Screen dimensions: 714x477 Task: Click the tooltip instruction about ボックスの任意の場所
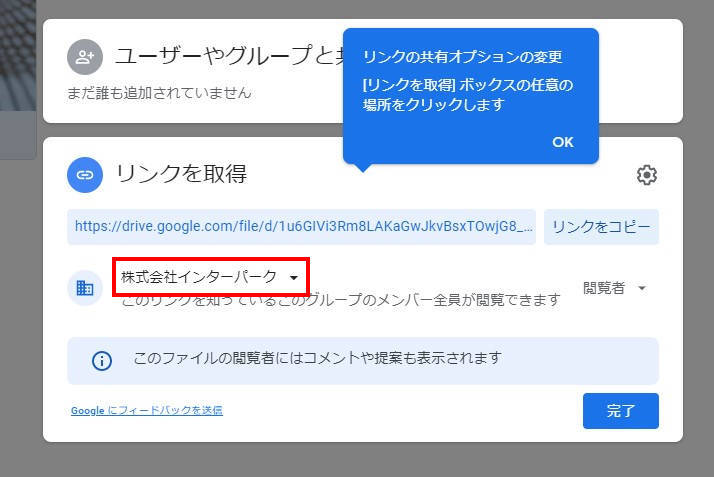(x=468, y=95)
